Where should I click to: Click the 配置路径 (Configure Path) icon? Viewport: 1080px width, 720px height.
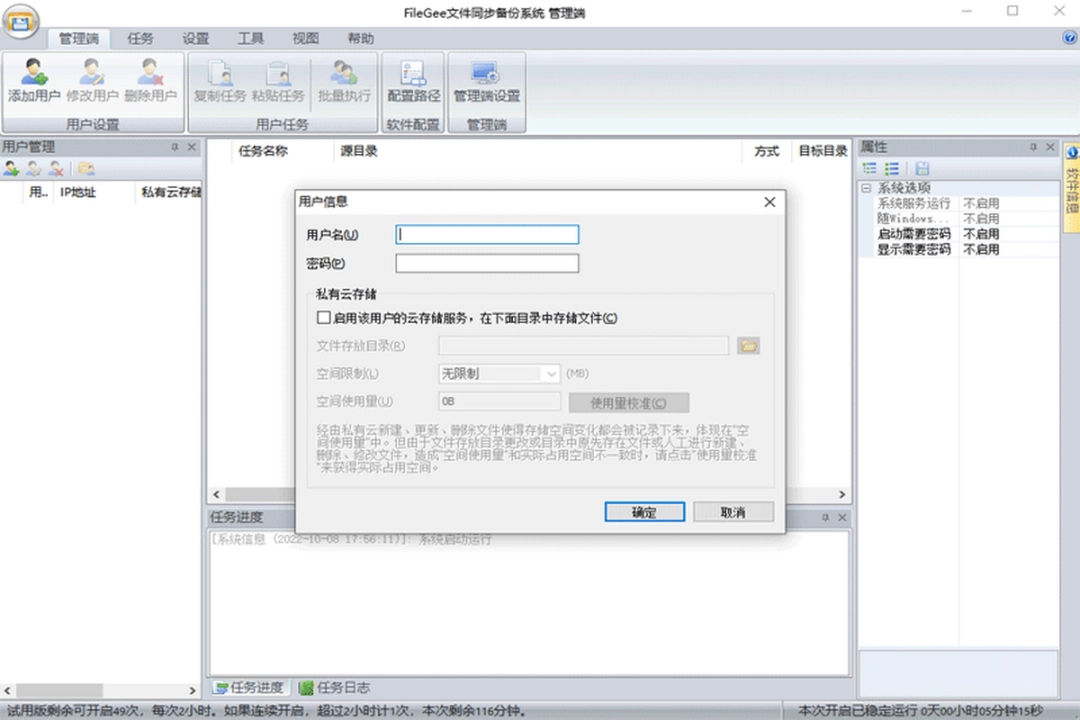(x=413, y=80)
